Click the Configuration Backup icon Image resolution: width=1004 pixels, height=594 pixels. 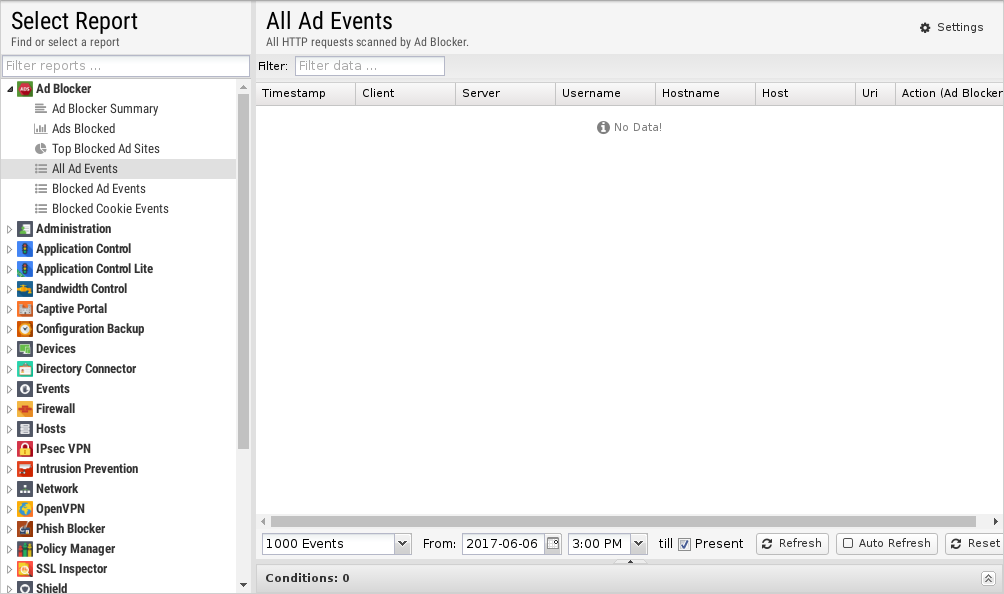pyautogui.click(x=25, y=329)
